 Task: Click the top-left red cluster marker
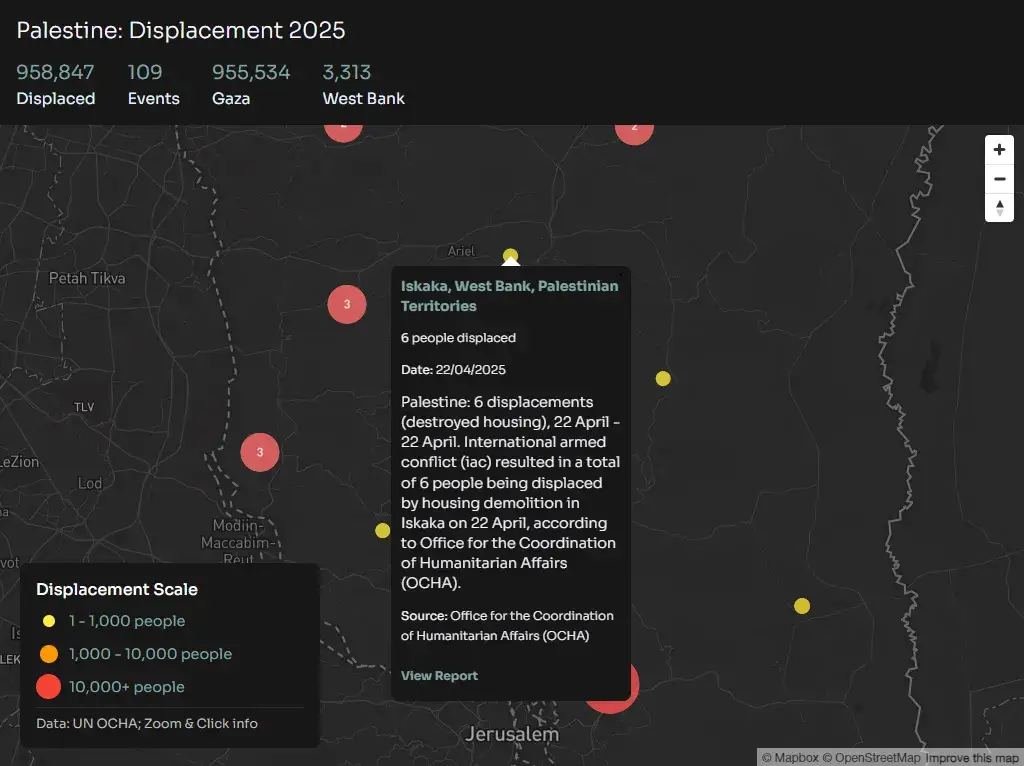coord(343,129)
